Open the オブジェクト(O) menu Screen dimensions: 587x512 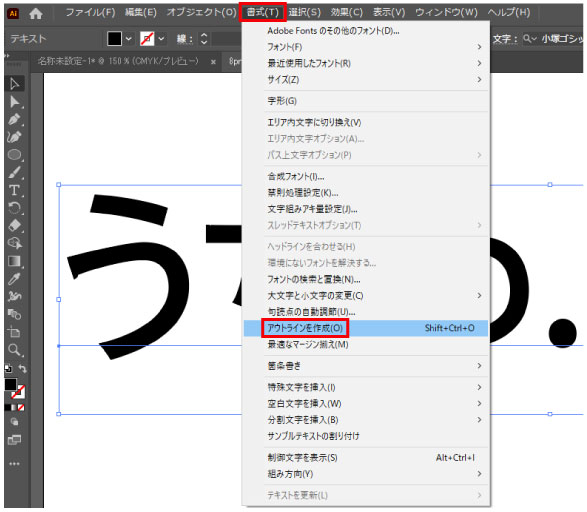(x=201, y=12)
